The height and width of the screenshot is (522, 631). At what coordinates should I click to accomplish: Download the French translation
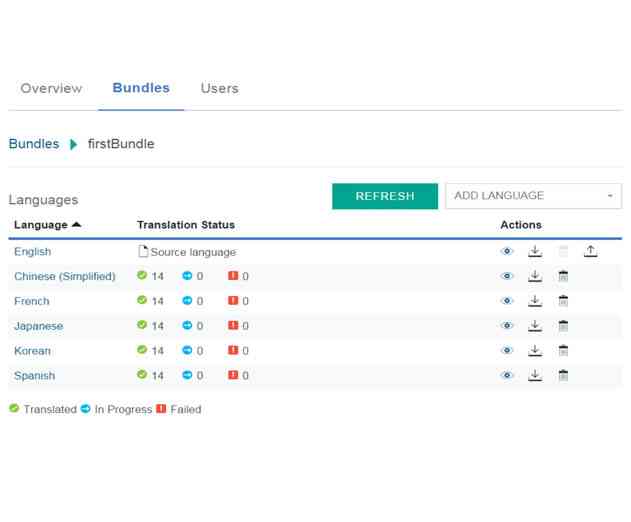(x=535, y=301)
